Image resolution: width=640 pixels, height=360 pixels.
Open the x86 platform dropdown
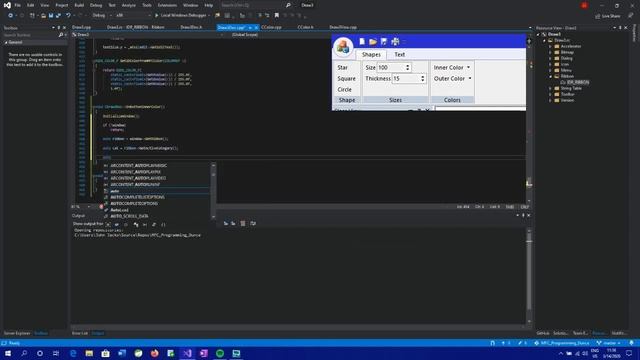coord(133,16)
